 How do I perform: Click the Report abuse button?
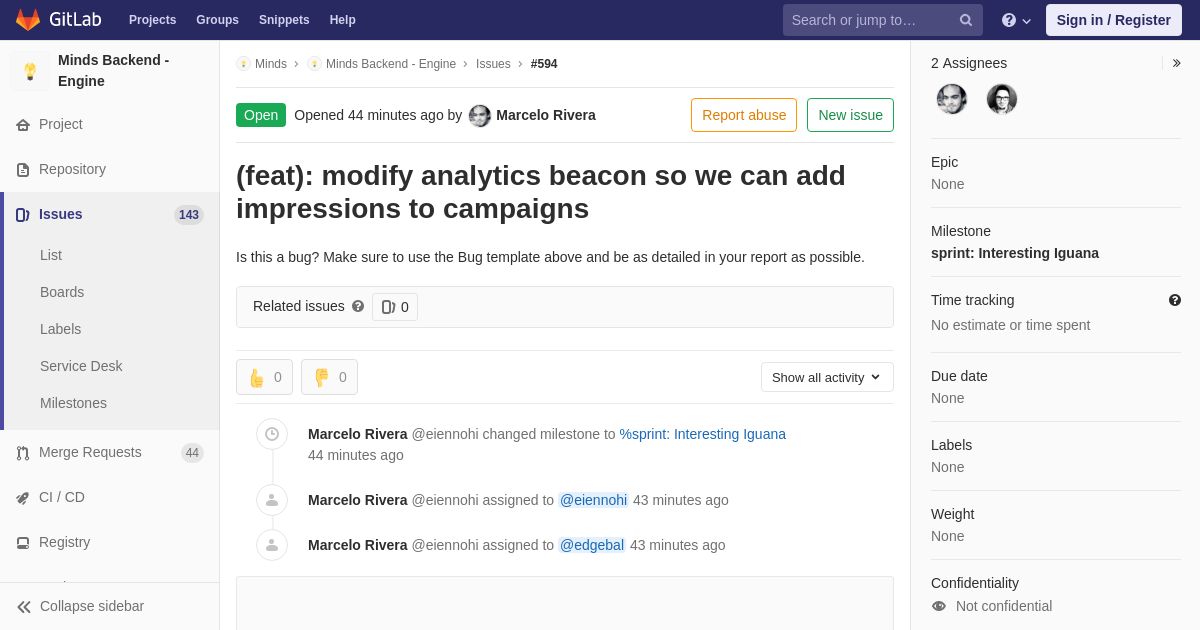click(x=744, y=115)
